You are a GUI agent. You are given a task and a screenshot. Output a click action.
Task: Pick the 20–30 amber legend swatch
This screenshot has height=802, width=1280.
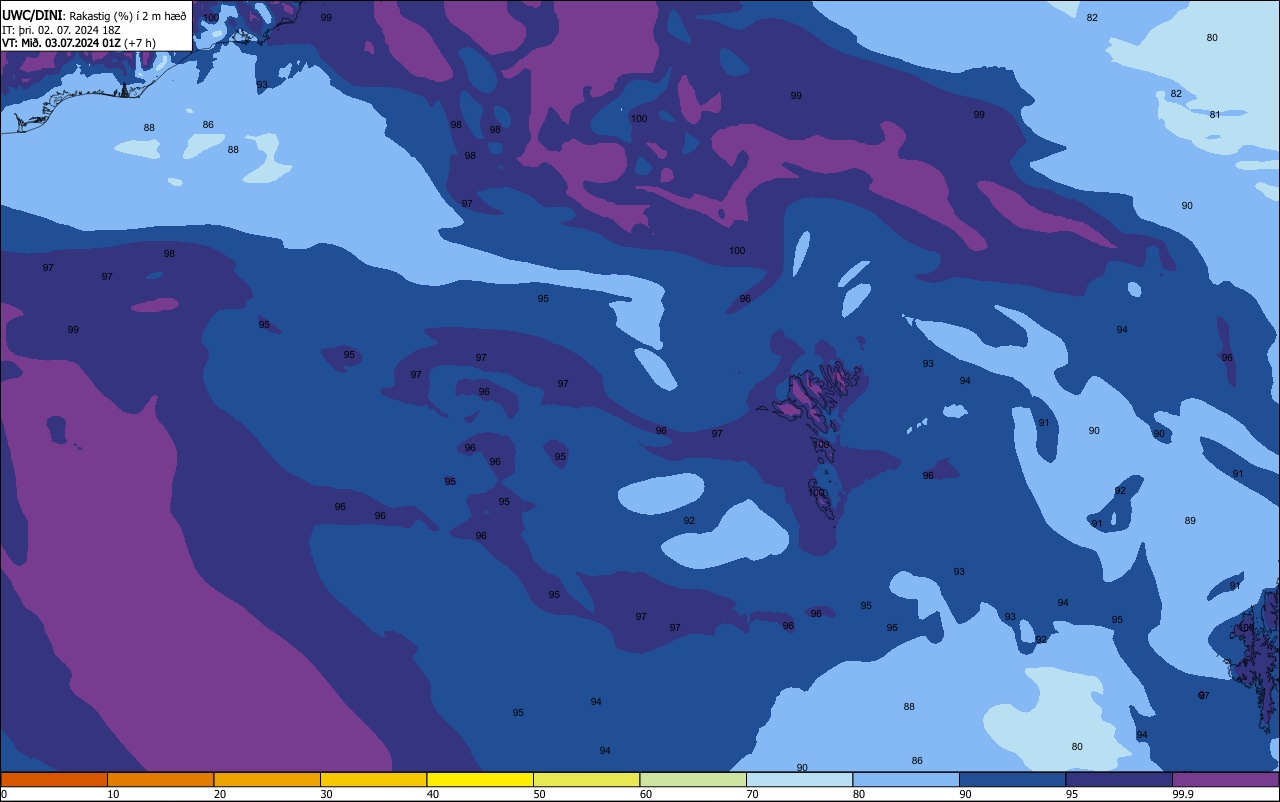267,779
